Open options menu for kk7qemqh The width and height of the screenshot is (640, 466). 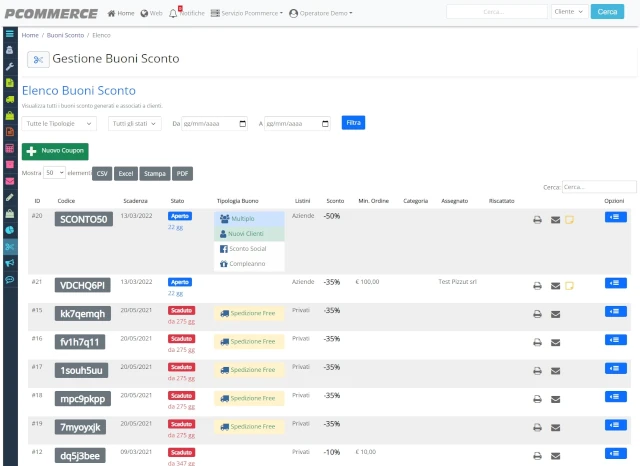(x=616, y=312)
